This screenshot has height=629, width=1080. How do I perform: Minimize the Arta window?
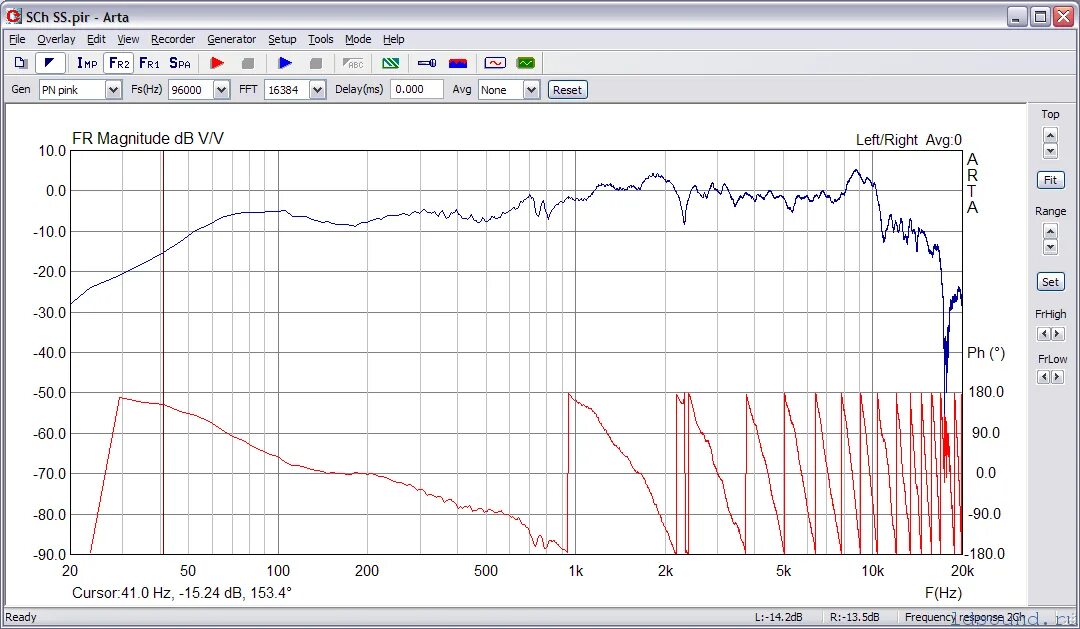click(1017, 17)
